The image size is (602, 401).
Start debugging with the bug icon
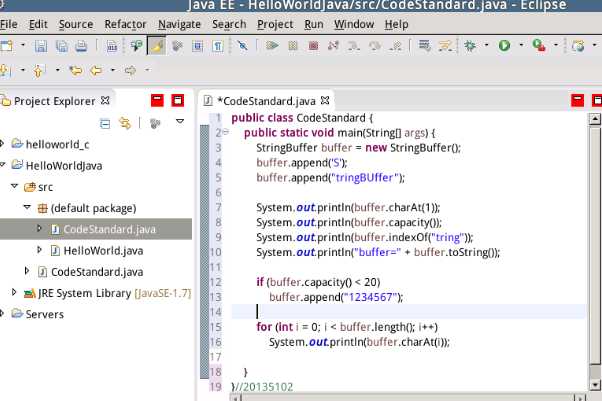[470, 46]
